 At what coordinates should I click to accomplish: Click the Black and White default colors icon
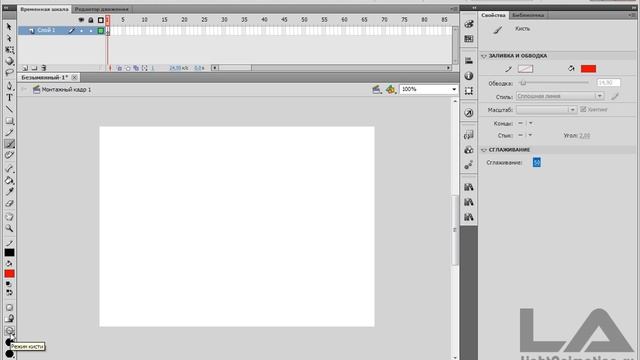(x=9, y=284)
